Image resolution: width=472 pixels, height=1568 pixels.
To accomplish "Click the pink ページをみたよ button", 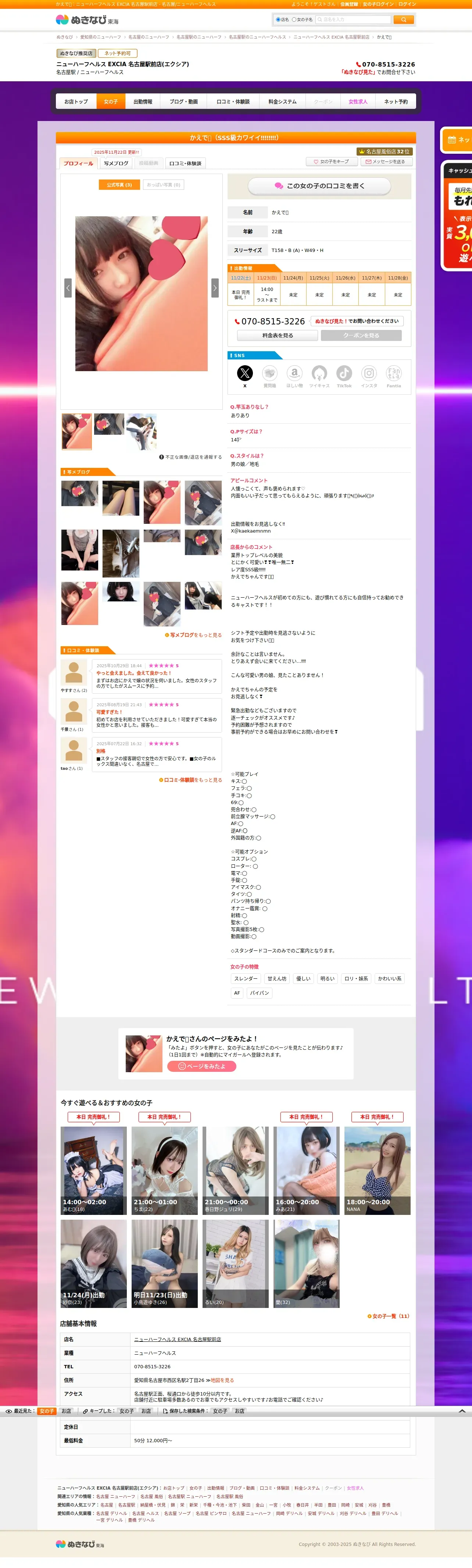I will pos(201,1066).
